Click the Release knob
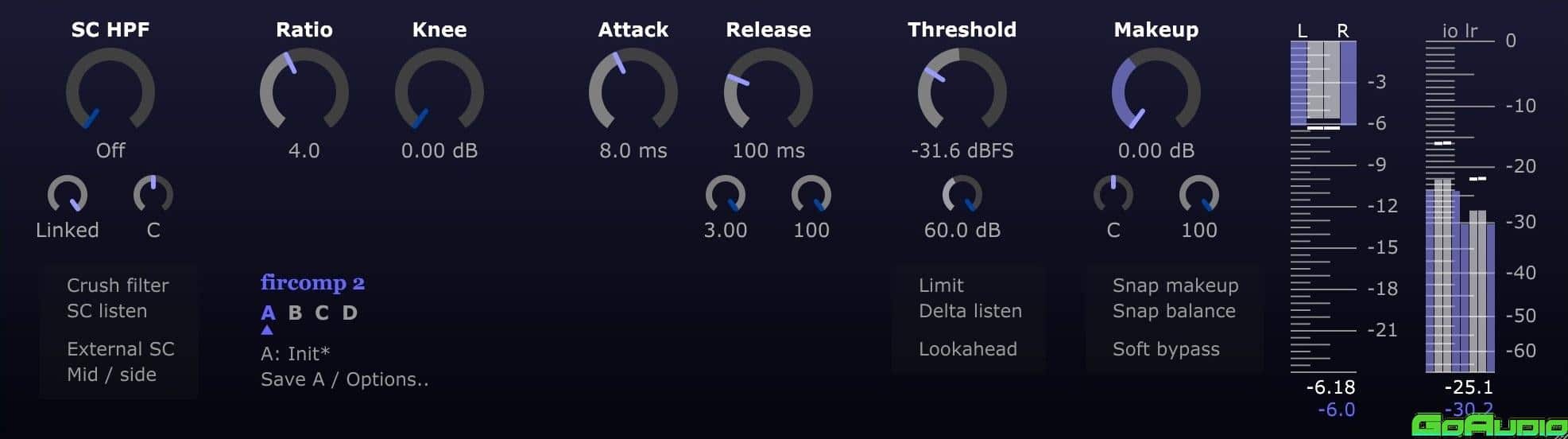The image size is (1568, 439). coord(769,91)
